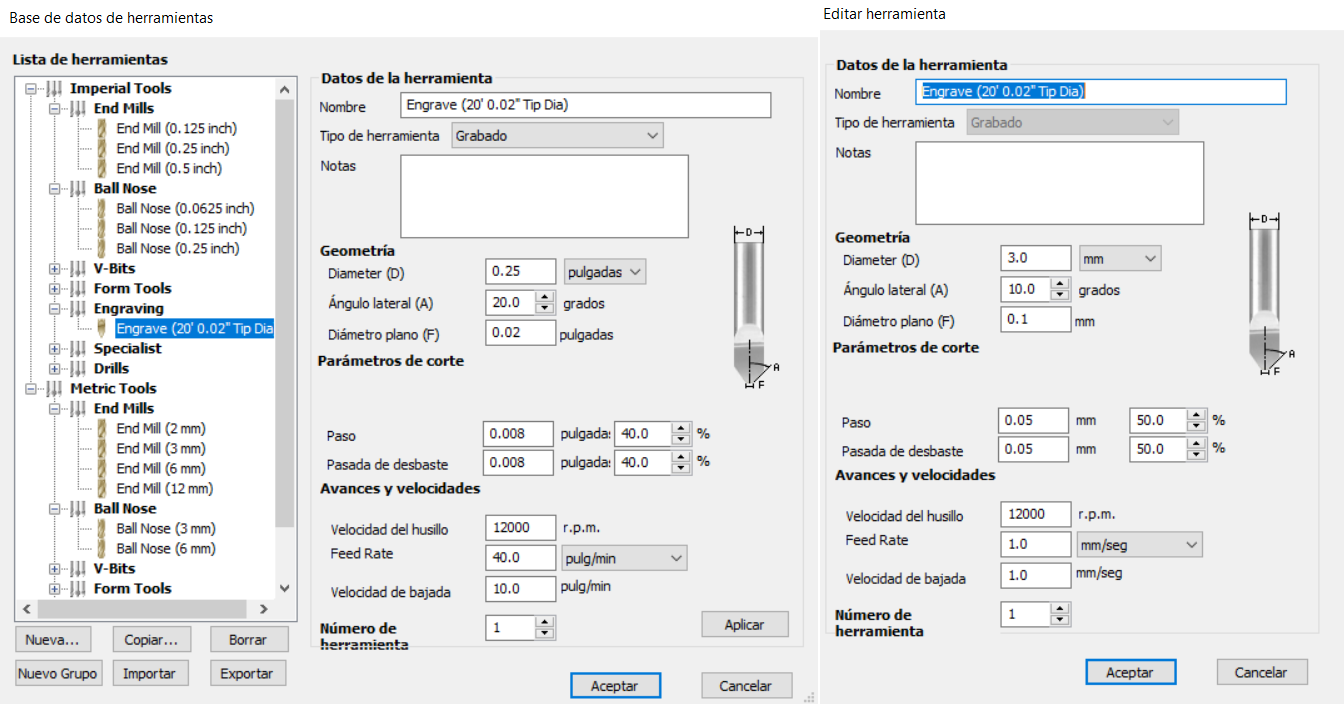Image resolution: width=1344 pixels, height=704 pixels.
Task: Click the Engrave tool icon in the tree
Action: click(x=102, y=328)
